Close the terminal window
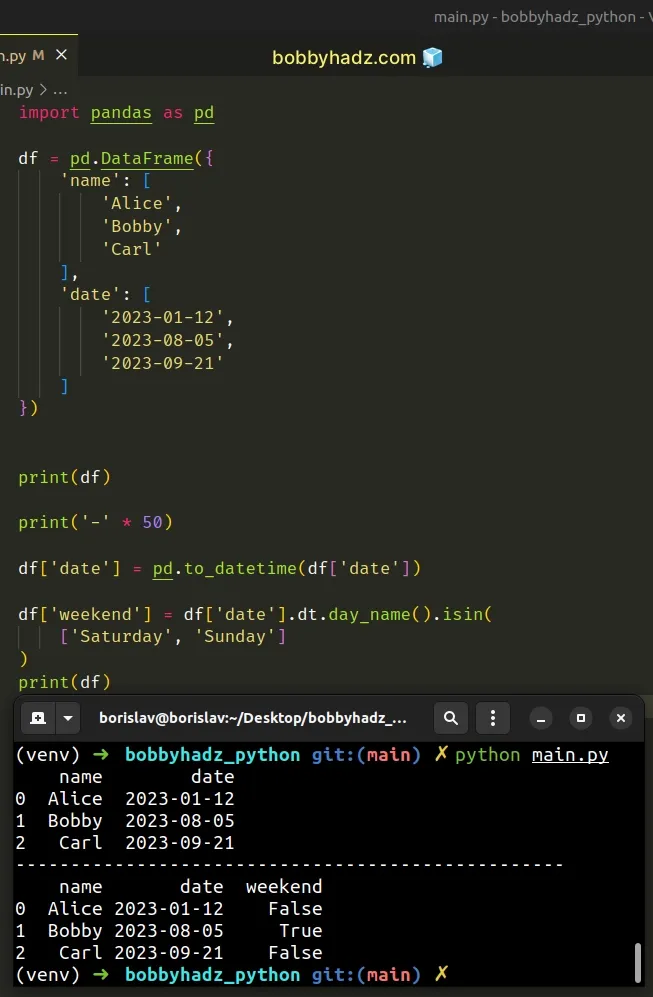The width and height of the screenshot is (653, 997). point(621,718)
